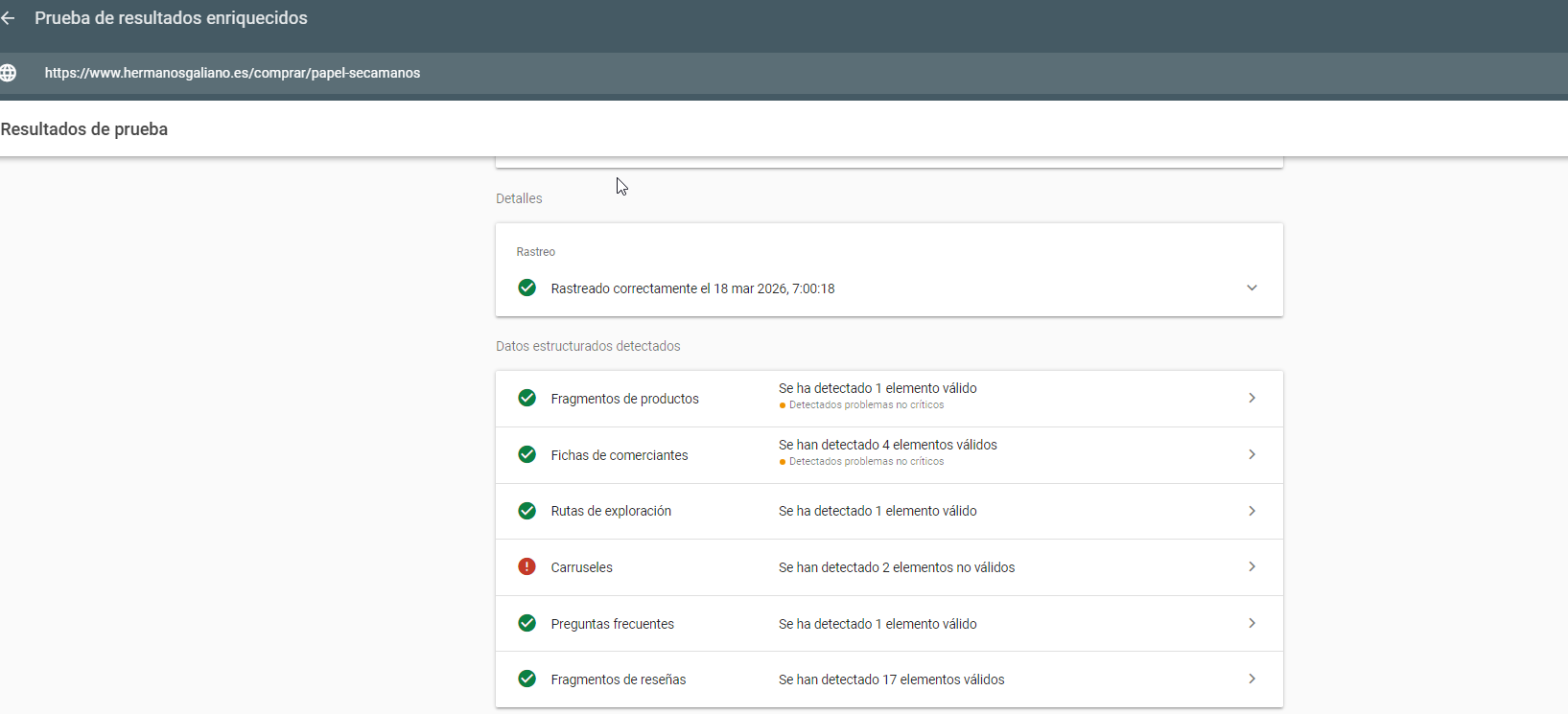
Task: Expand the Rastreo crawl details chevron
Action: [x=1252, y=288]
